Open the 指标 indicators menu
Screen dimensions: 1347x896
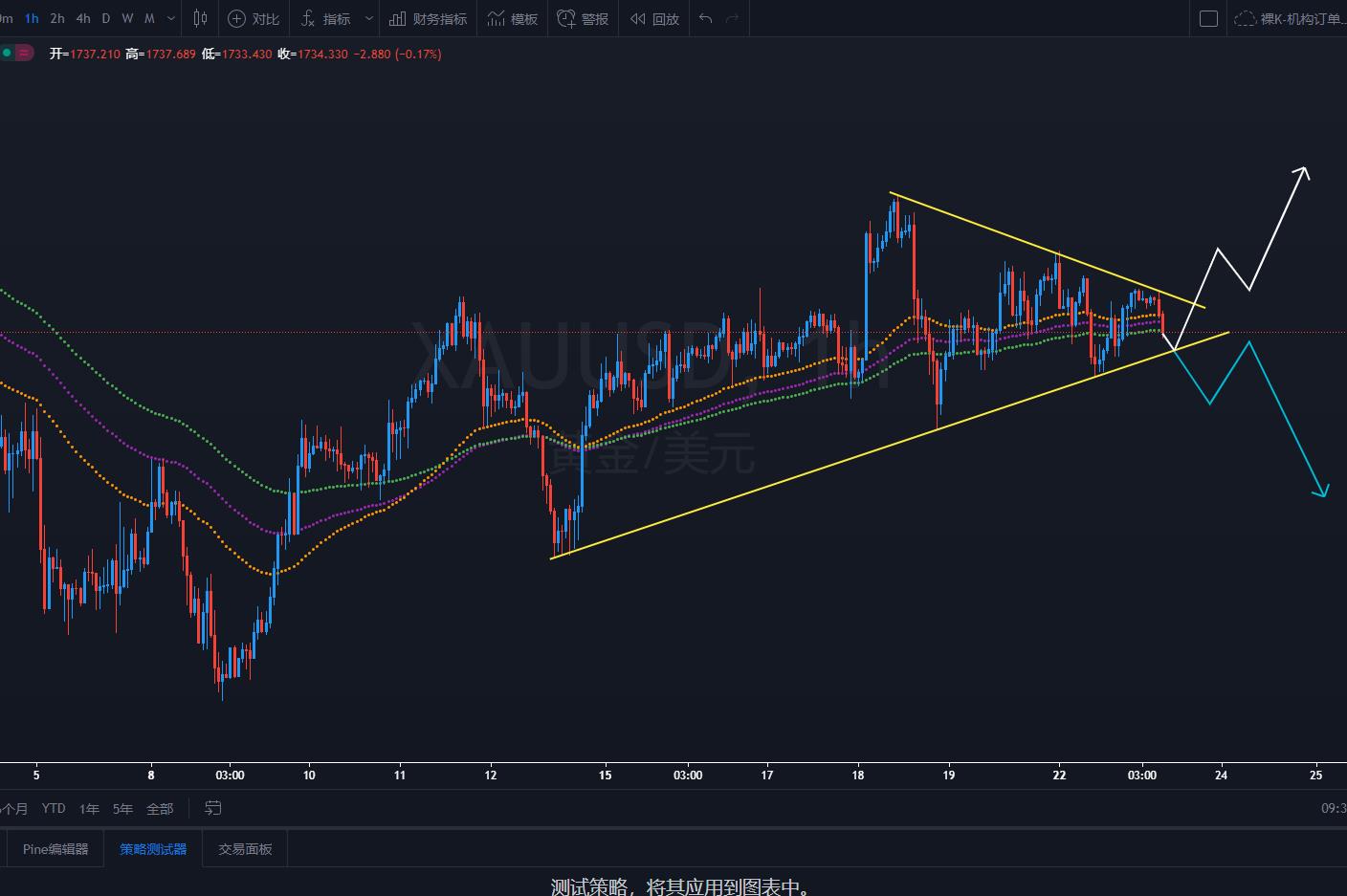326,18
